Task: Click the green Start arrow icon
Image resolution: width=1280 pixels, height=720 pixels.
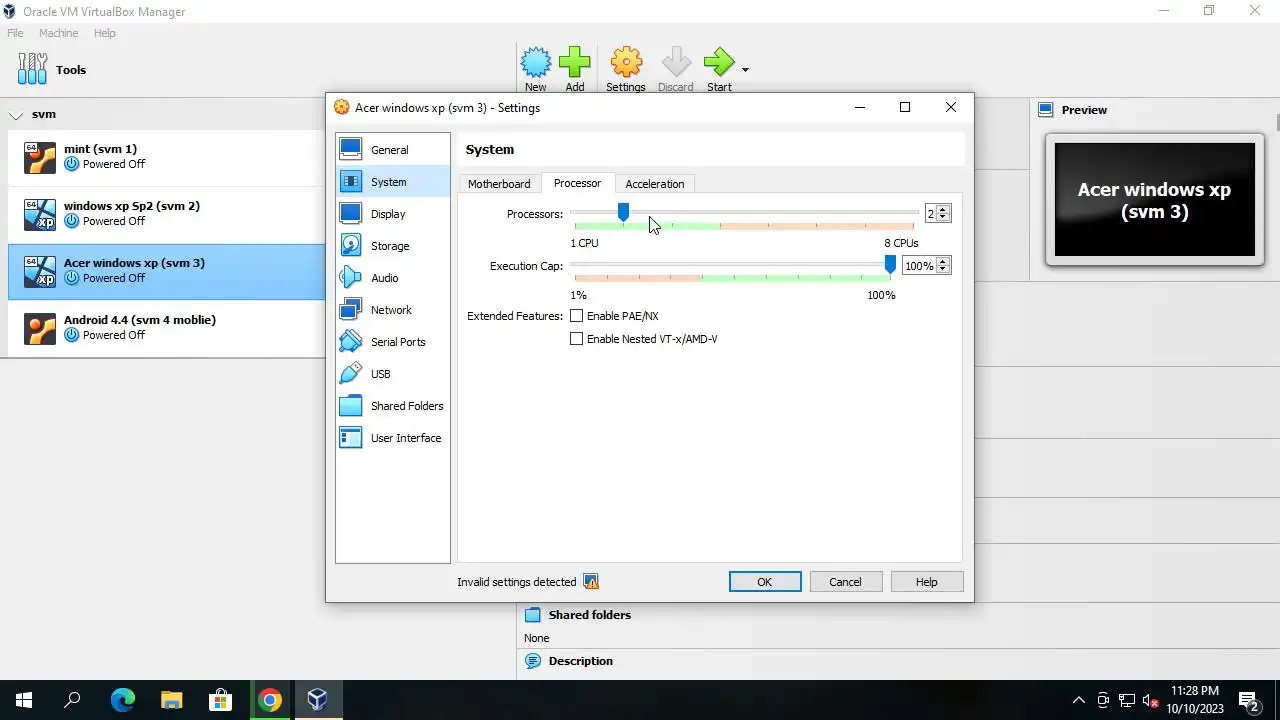Action: point(719,63)
